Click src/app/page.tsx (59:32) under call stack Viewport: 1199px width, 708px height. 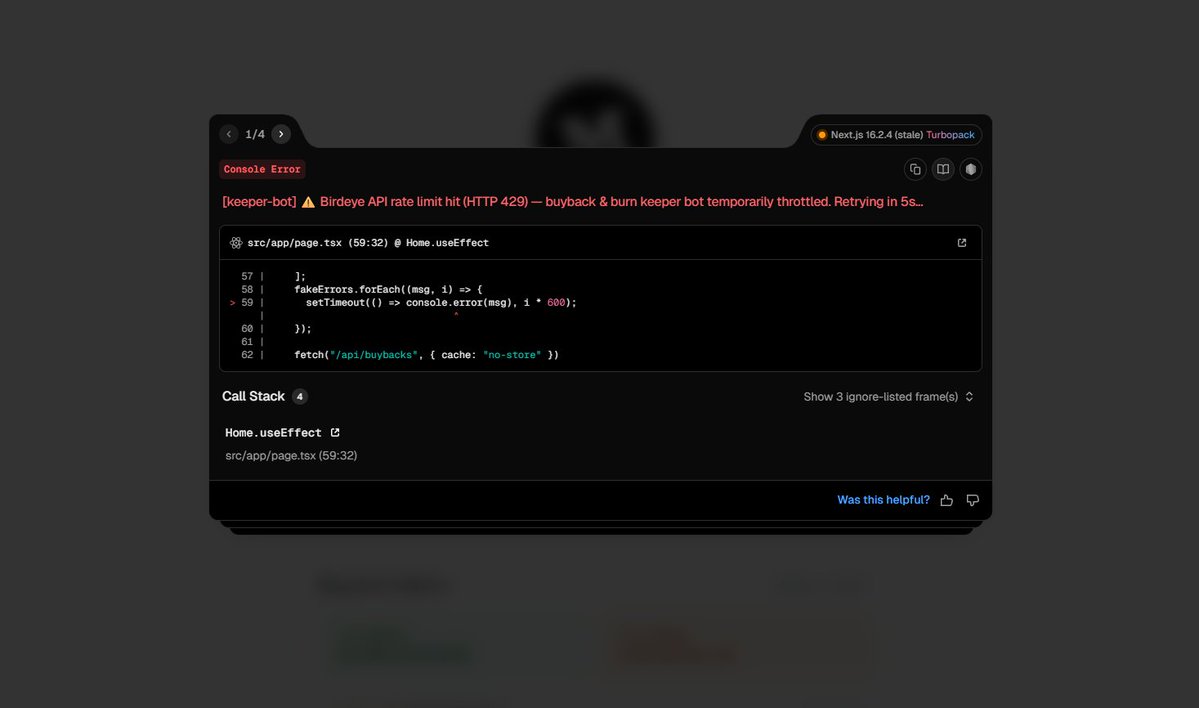[x=291, y=455]
